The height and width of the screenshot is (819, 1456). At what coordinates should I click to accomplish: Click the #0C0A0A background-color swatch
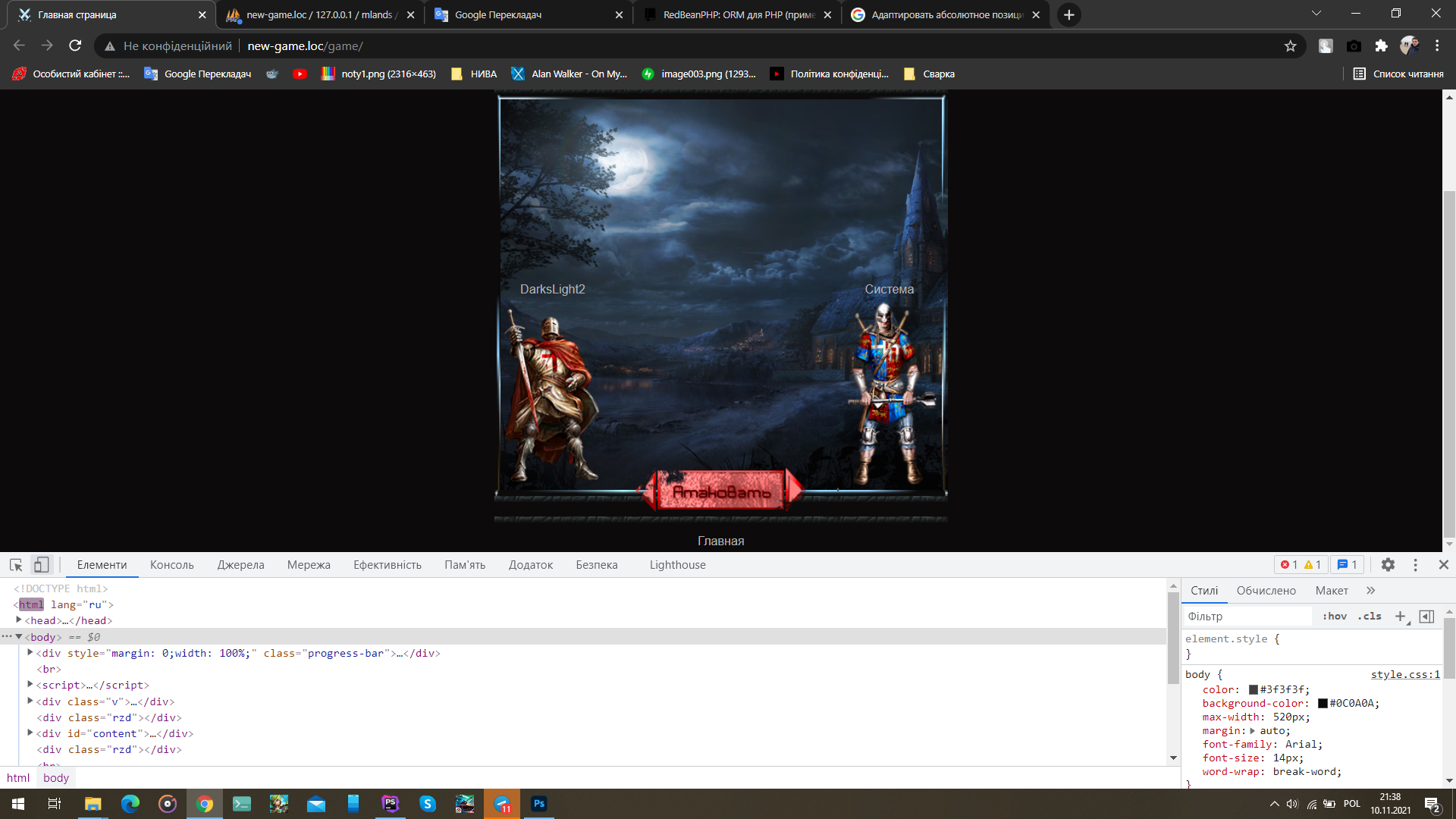click(1323, 704)
